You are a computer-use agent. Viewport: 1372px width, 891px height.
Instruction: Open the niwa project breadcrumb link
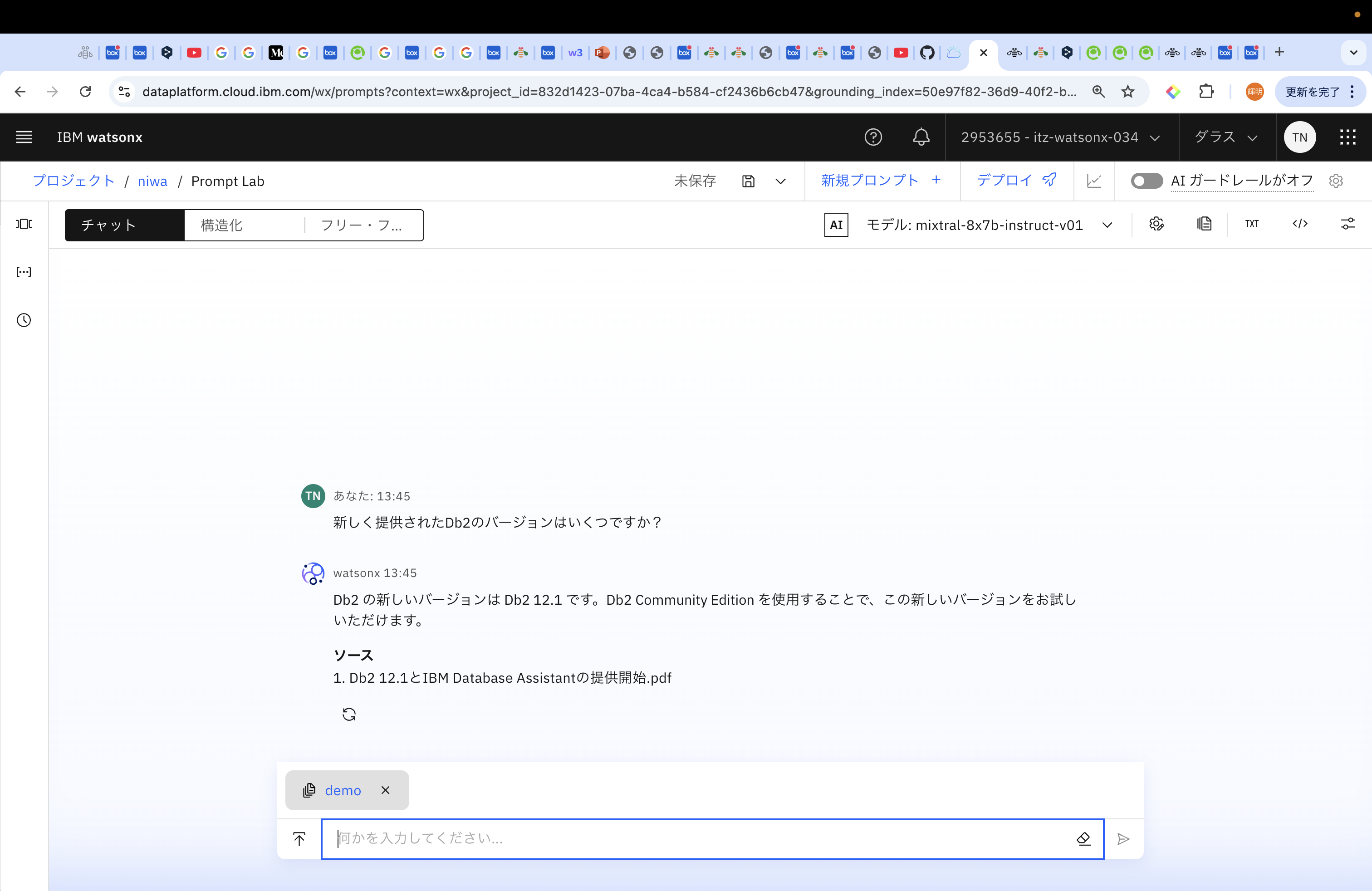tap(152, 181)
